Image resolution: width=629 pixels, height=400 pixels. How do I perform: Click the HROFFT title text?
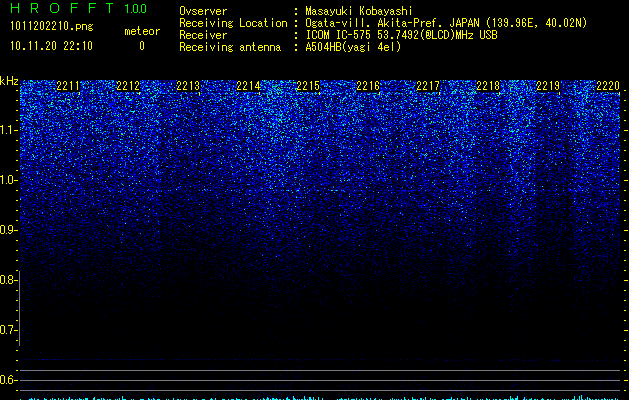(62, 8)
